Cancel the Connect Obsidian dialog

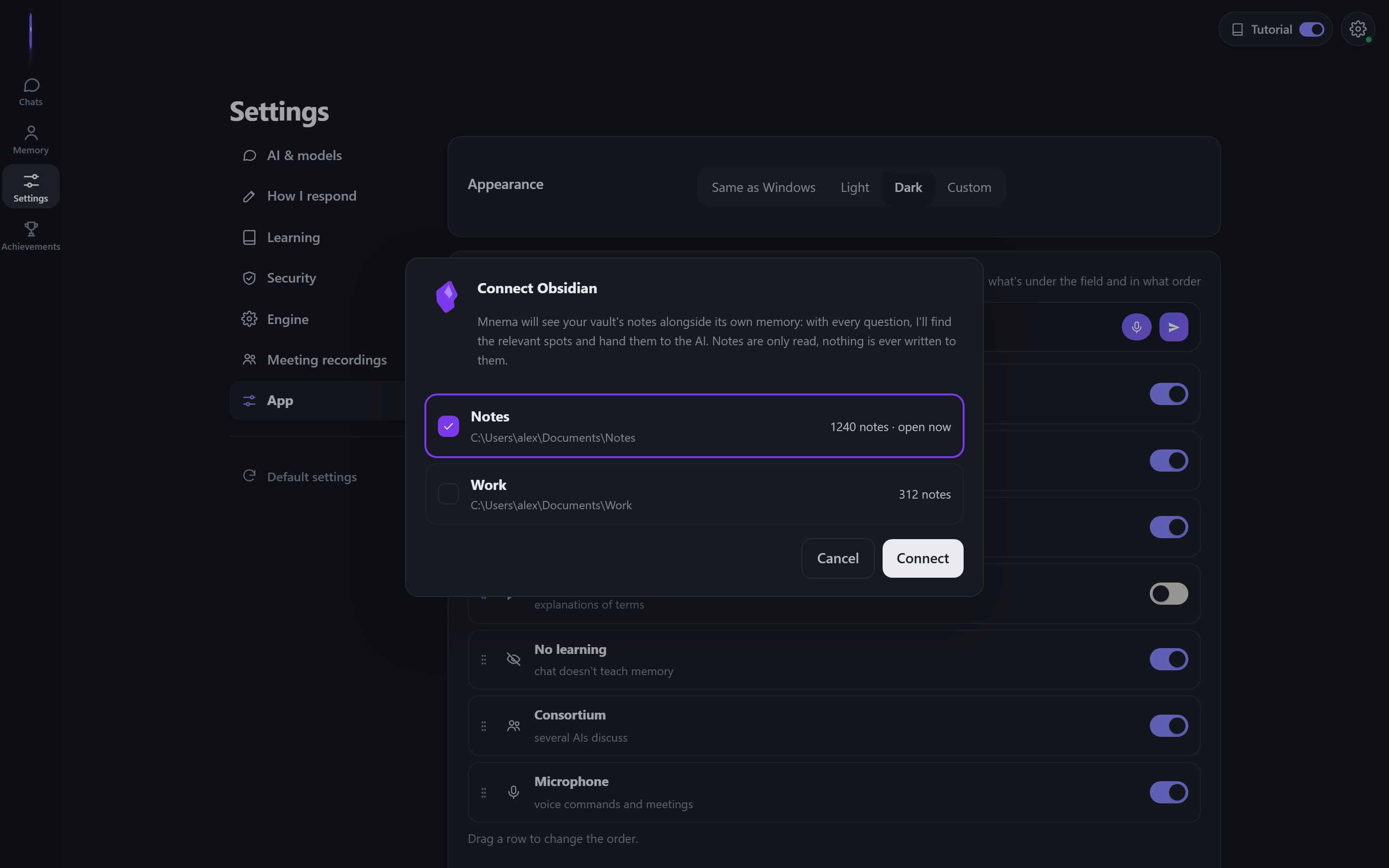tap(837, 558)
